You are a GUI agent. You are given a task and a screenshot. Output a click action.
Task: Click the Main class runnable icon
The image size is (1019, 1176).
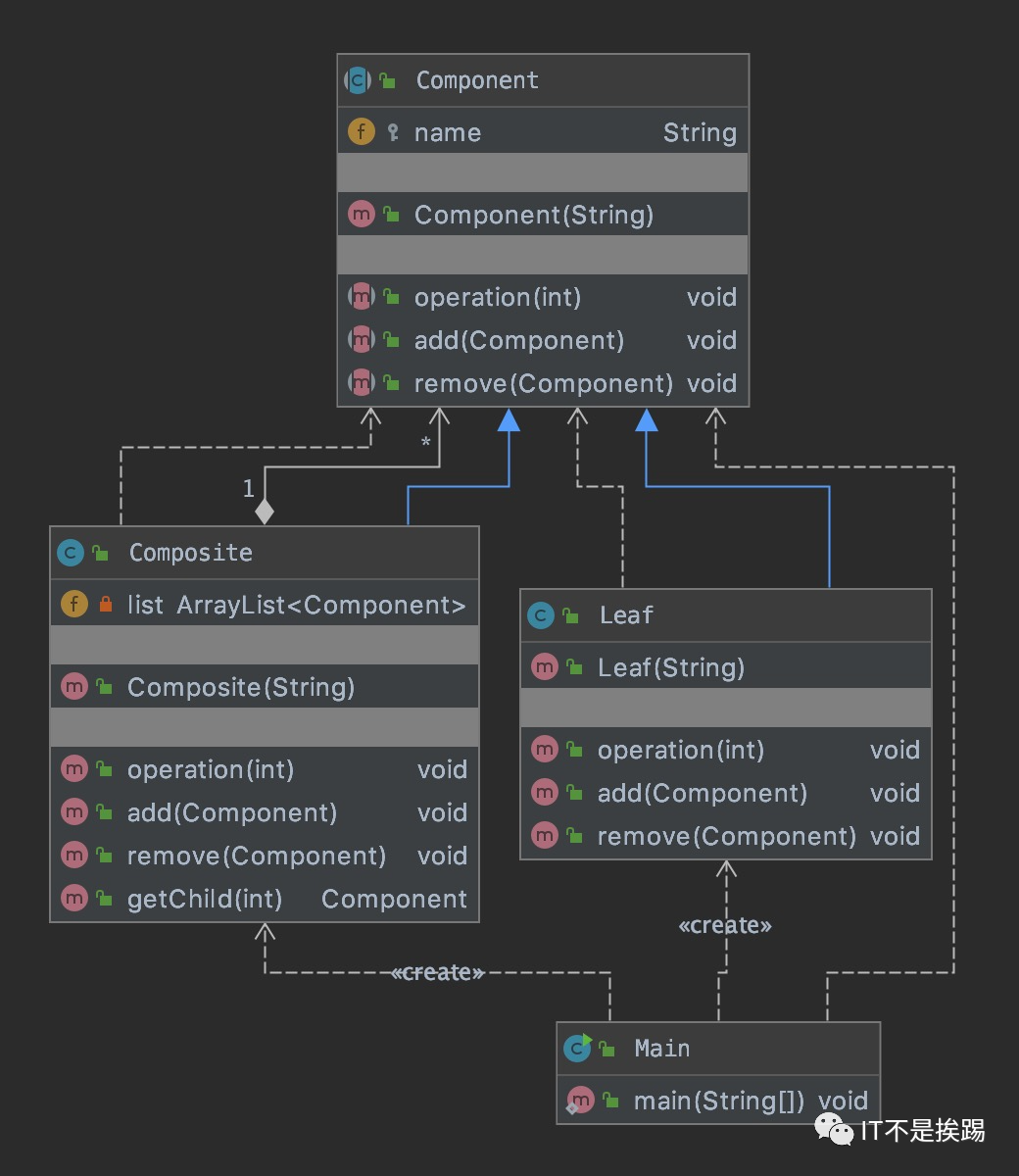point(578,1049)
